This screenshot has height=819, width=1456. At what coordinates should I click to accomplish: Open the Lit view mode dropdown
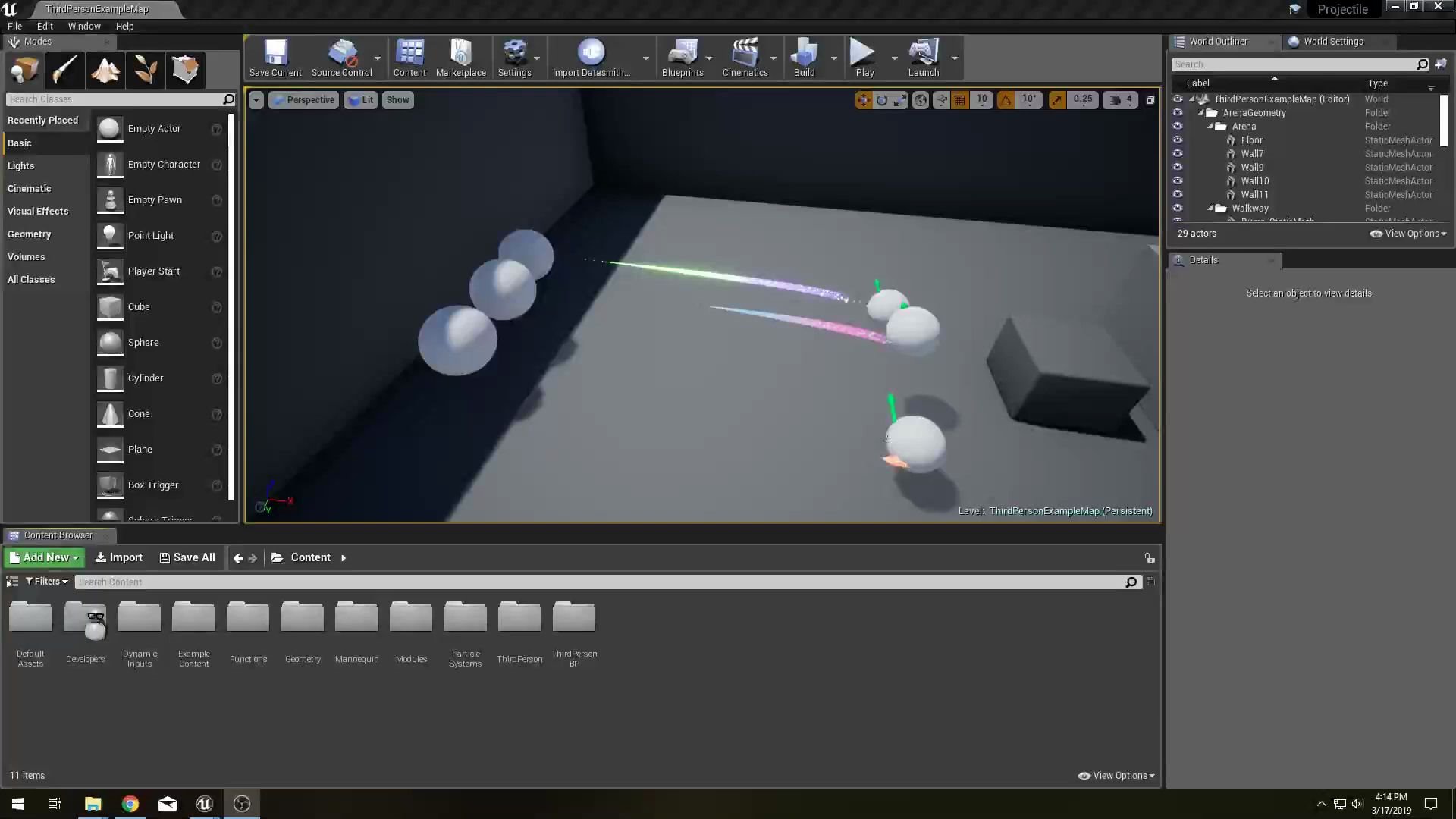click(360, 99)
